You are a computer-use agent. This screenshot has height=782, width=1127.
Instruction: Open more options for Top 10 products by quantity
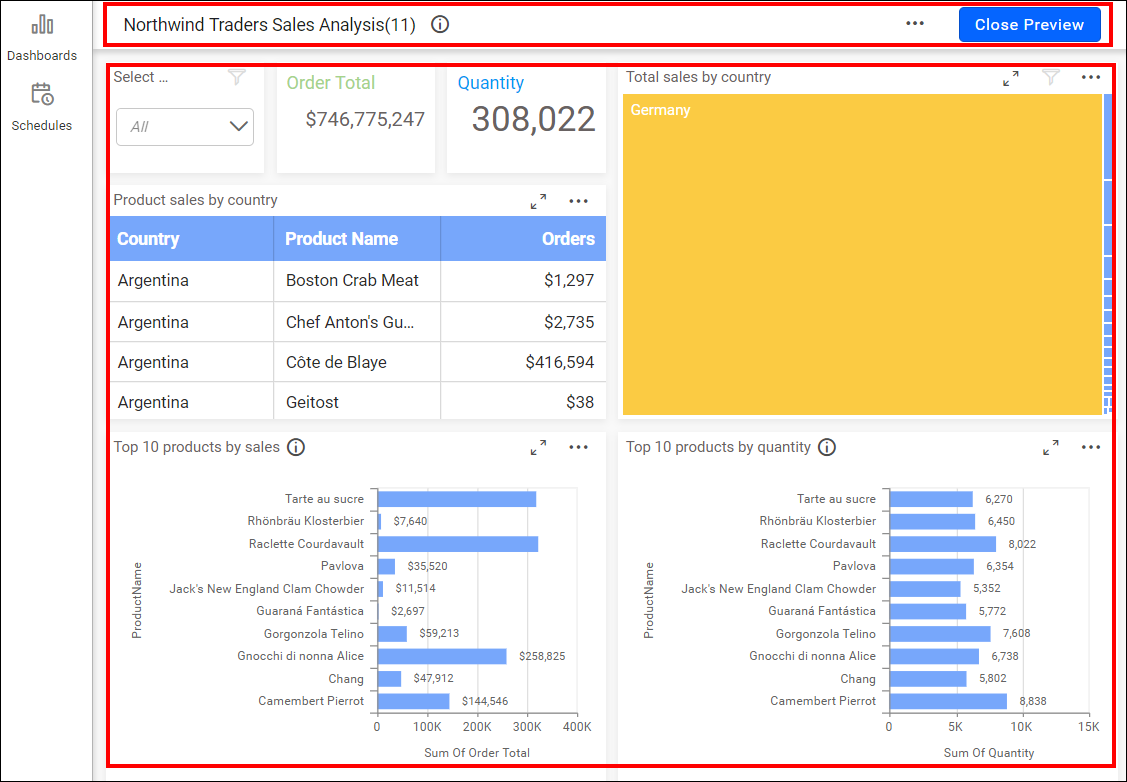pyautogui.click(x=1091, y=448)
